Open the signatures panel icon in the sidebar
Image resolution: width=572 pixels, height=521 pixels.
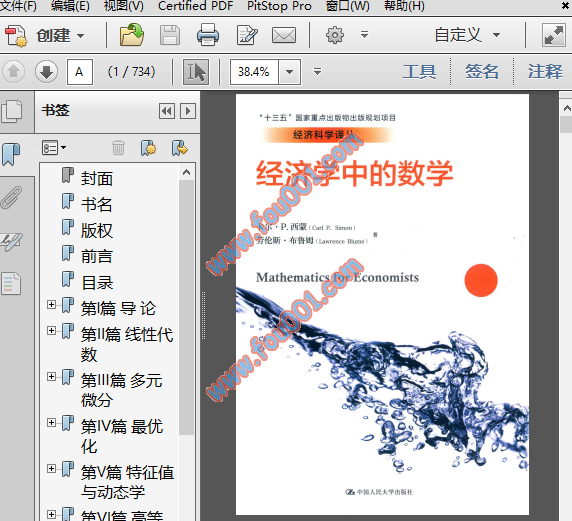pyautogui.click(x=11, y=241)
